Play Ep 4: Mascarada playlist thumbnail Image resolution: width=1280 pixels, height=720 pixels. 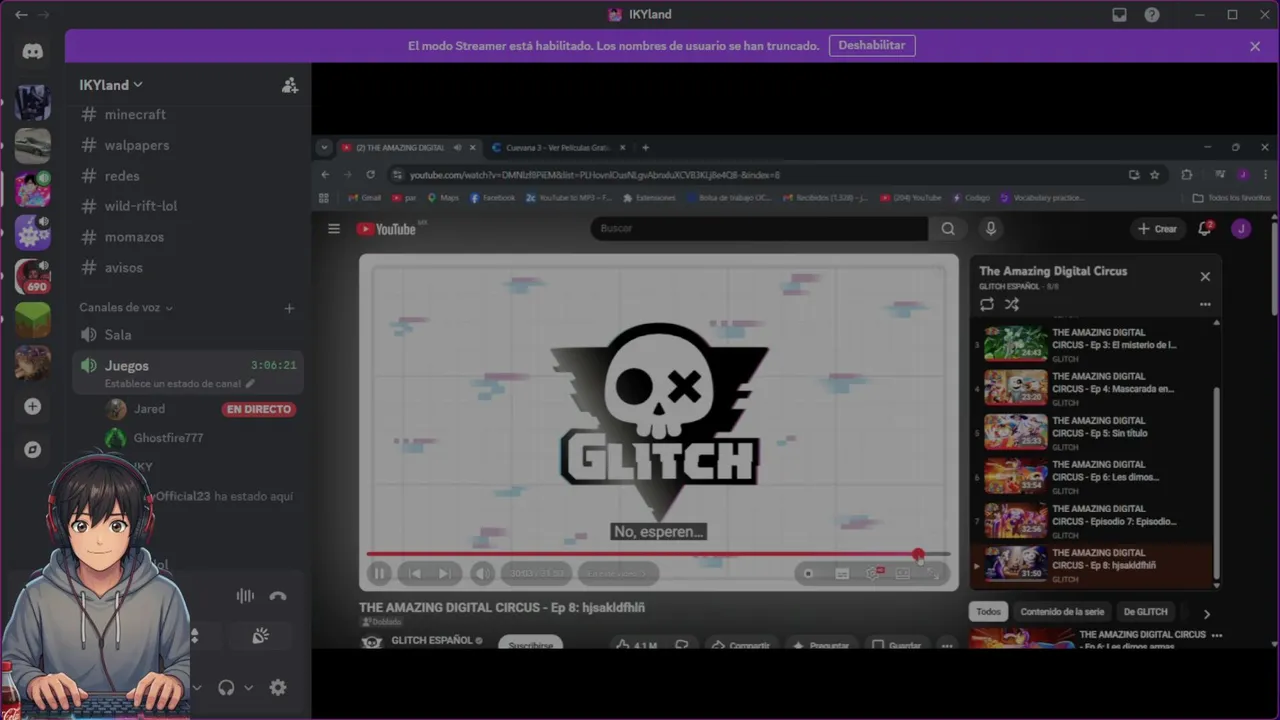click(x=1015, y=387)
